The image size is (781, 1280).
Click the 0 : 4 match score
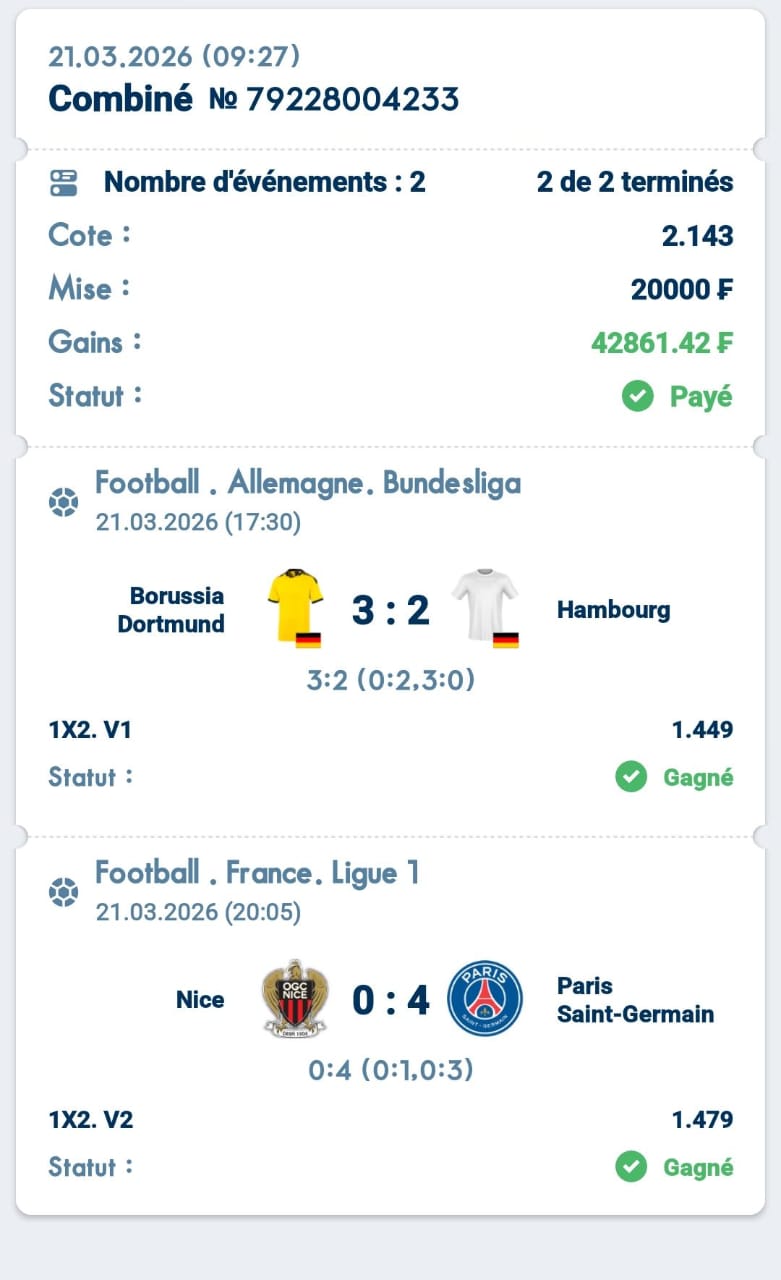coord(390,1000)
